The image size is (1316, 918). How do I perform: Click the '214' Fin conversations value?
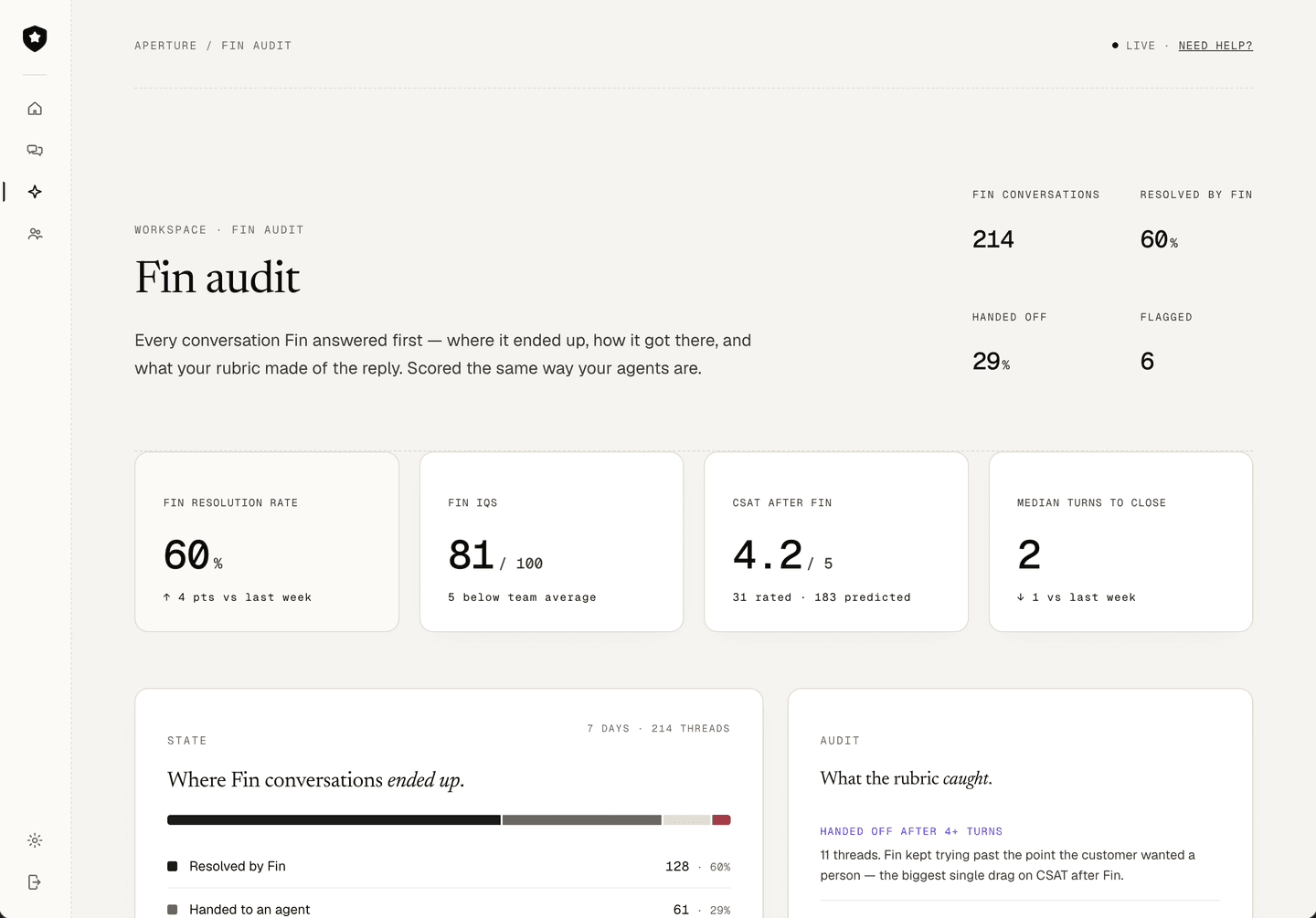point(993,239)
